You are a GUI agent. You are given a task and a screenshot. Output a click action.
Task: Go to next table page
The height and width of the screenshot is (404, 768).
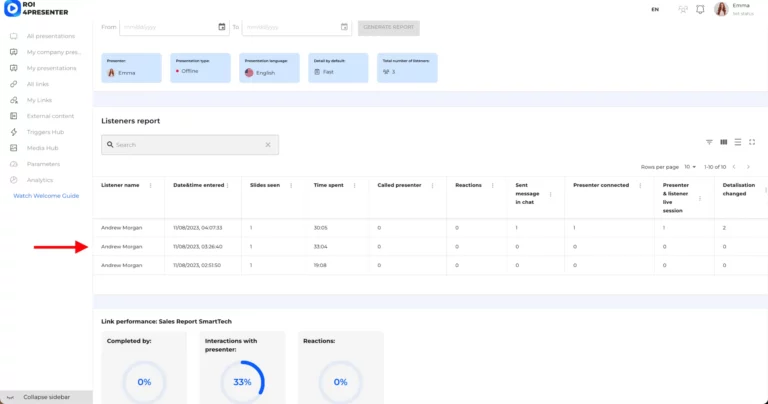(748, 167)
